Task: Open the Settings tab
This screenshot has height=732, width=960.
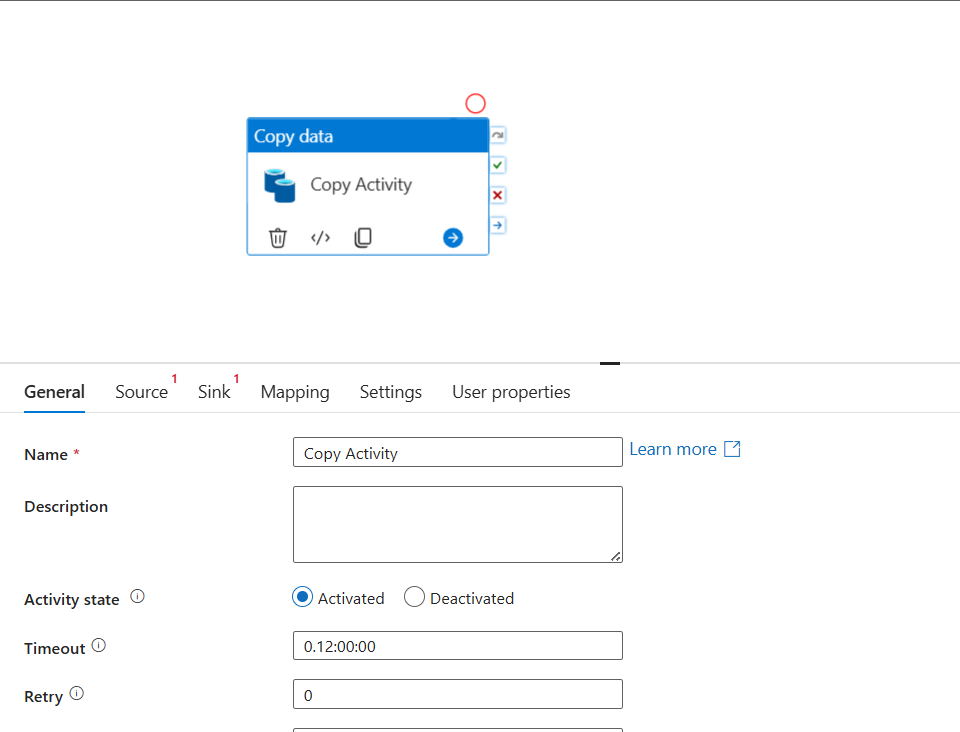Action: coord(391,392)
